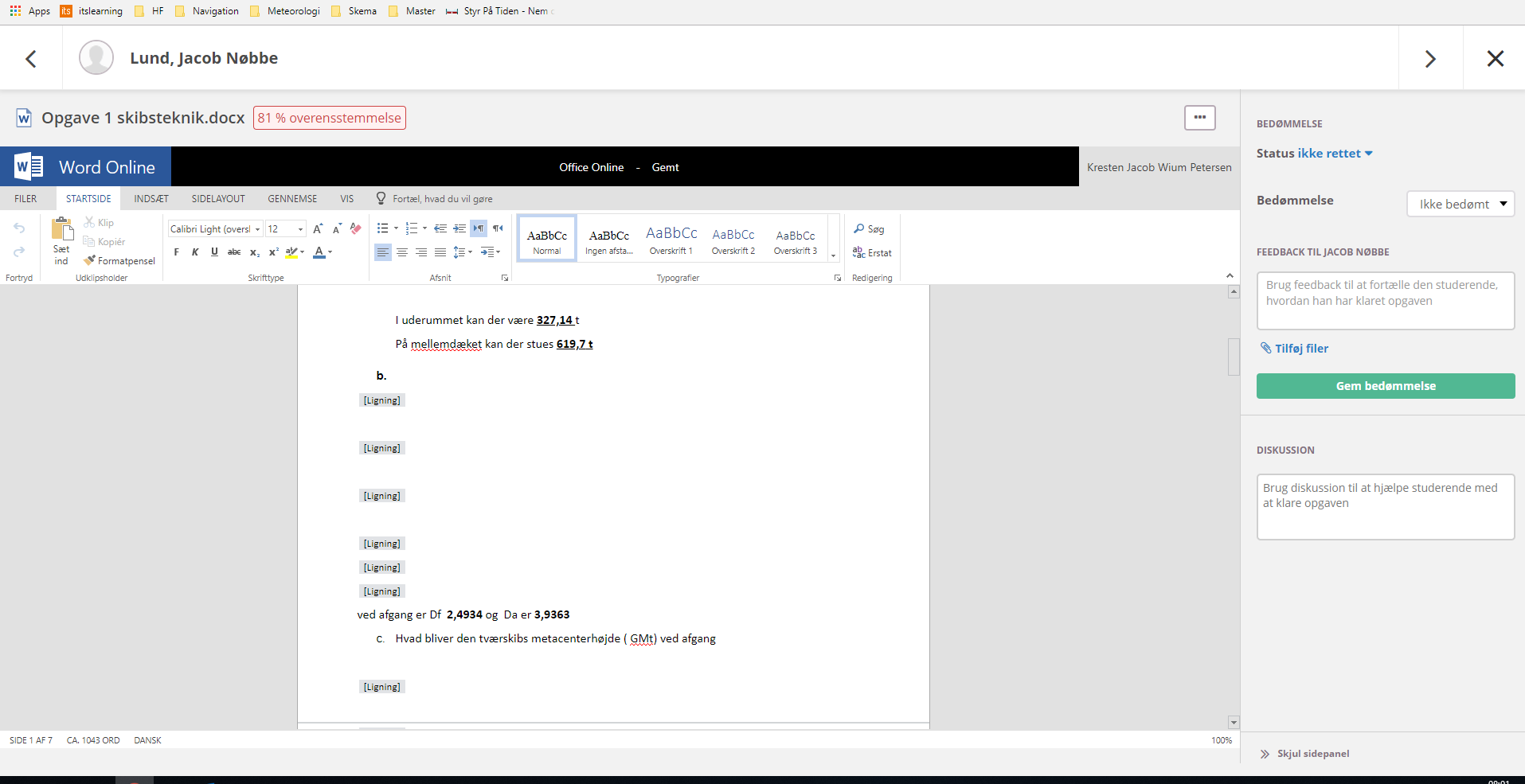The width and height of the screenshot is (1525, 784).
Task: Open the SIDELAYOUT ribbon tab
Action: [x=218, y=199]
